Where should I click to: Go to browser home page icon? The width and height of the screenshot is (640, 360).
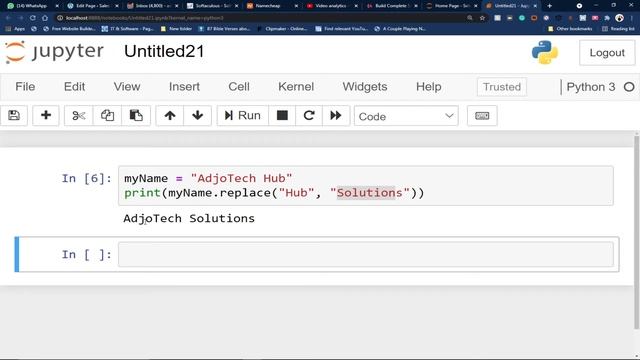(45, 18)
